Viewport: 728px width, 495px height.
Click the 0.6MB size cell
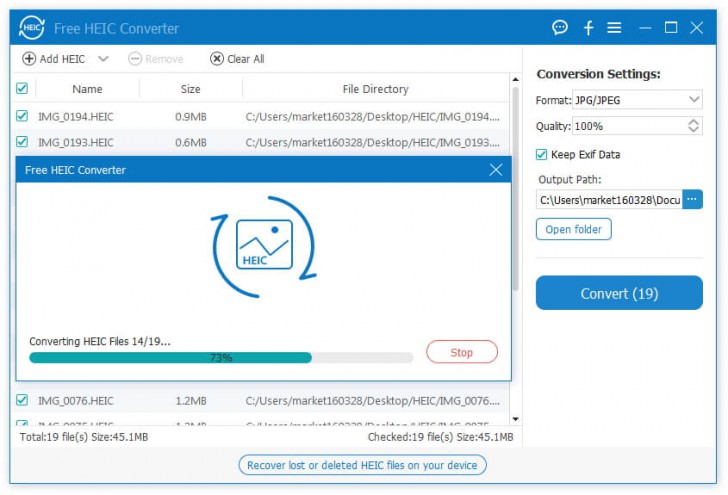pyautogui.click(x=190, y=143)
